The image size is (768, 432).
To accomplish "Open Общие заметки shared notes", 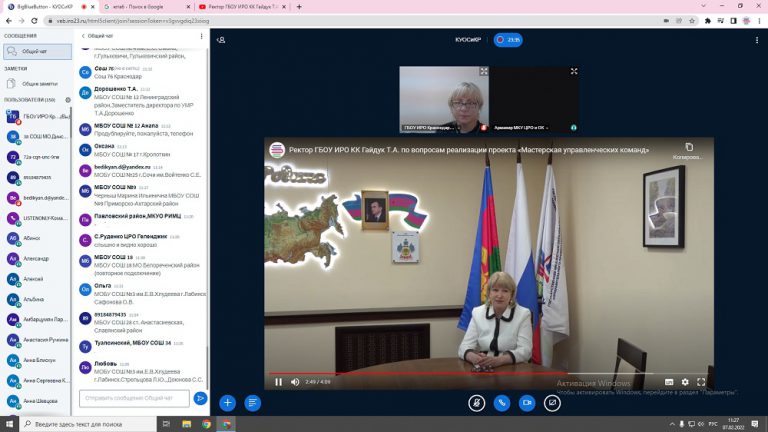I will pyautogui.click(x=37, y=84).
